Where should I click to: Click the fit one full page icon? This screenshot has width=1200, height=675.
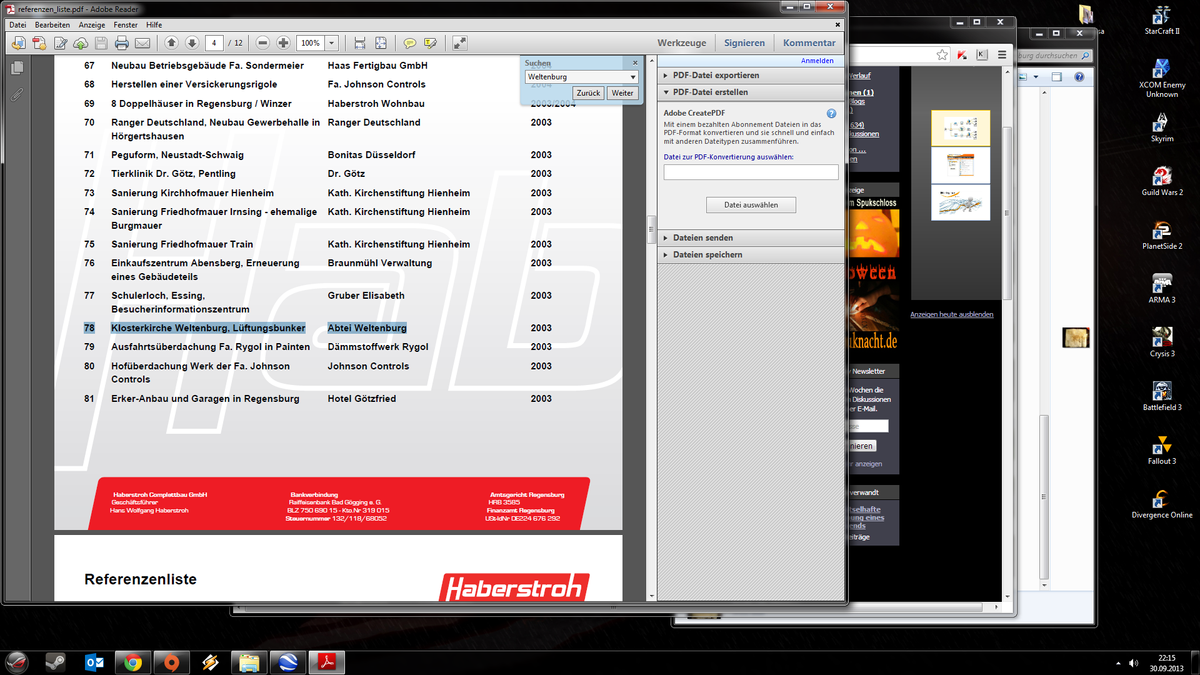coord(381,43)
